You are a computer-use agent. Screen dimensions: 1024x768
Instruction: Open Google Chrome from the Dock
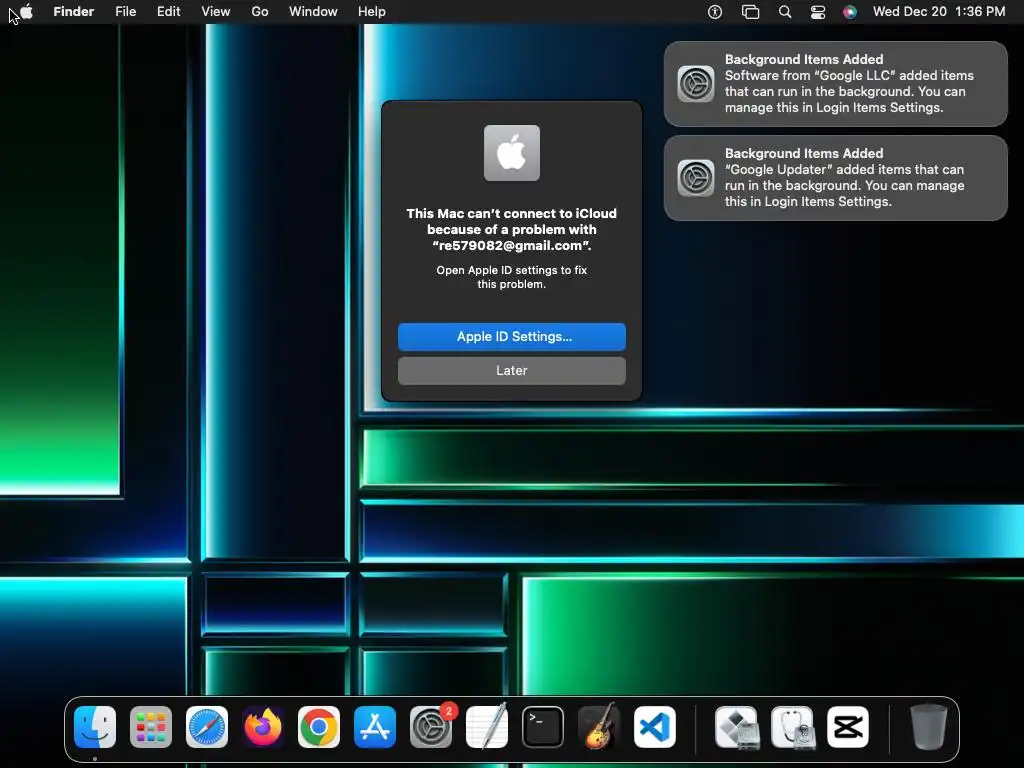(x=319, y=727)
